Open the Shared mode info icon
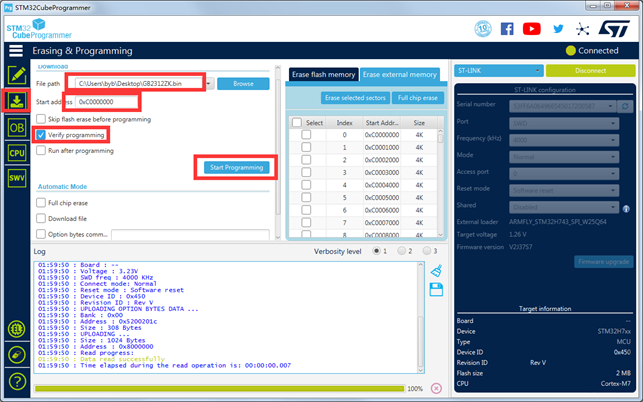This screenshot has width=643, height=402. [x=626, y=209]
